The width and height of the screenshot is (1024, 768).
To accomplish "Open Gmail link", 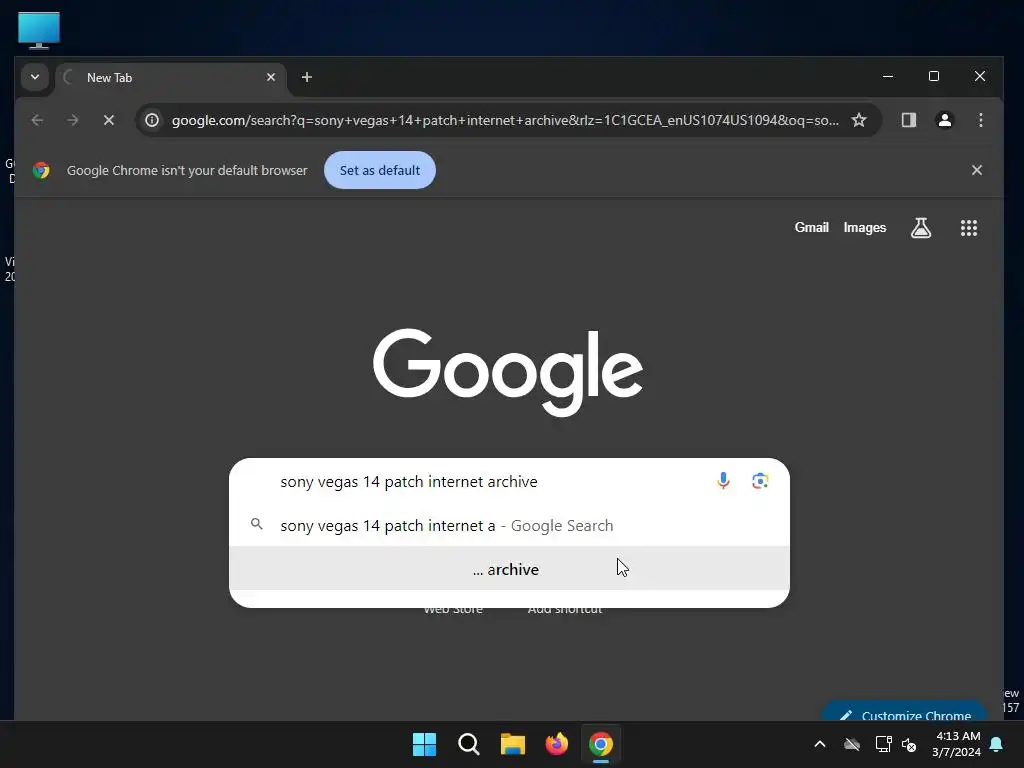I will 811,227.
